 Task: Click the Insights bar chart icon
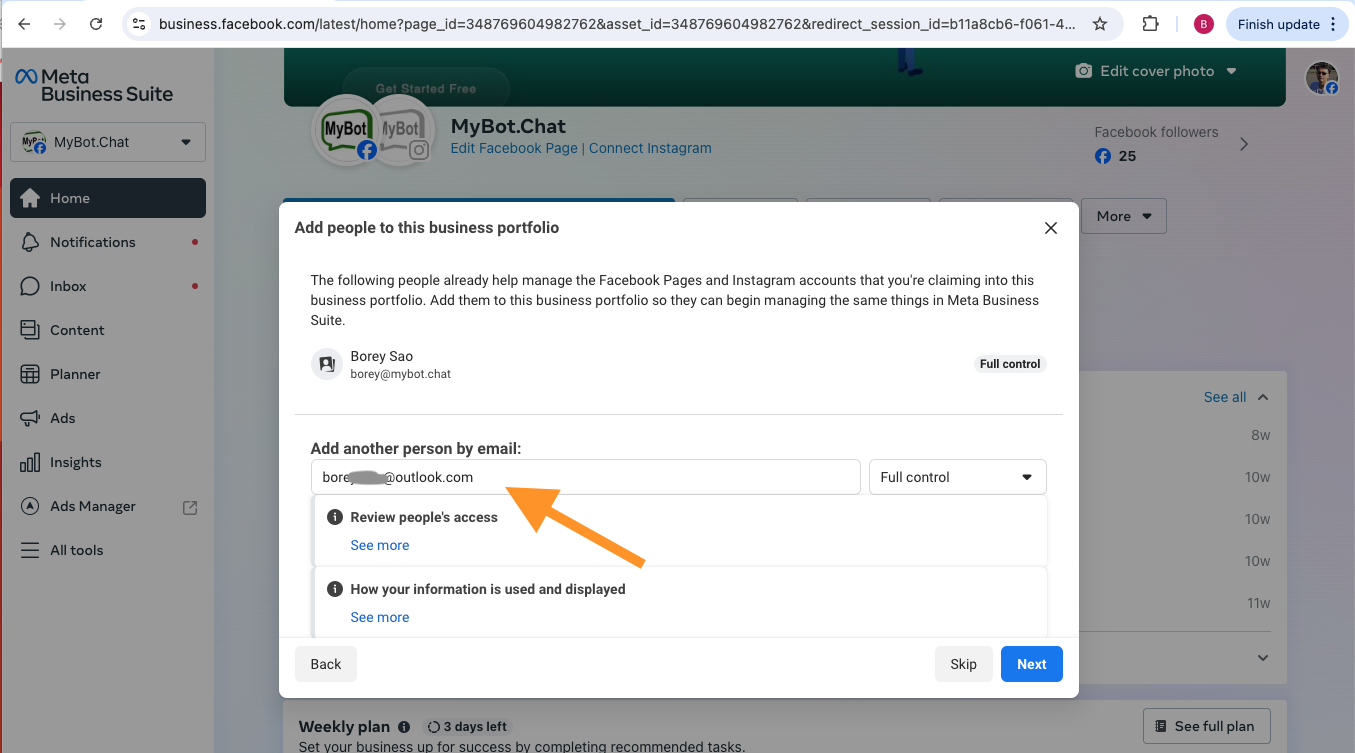[31, 462]
